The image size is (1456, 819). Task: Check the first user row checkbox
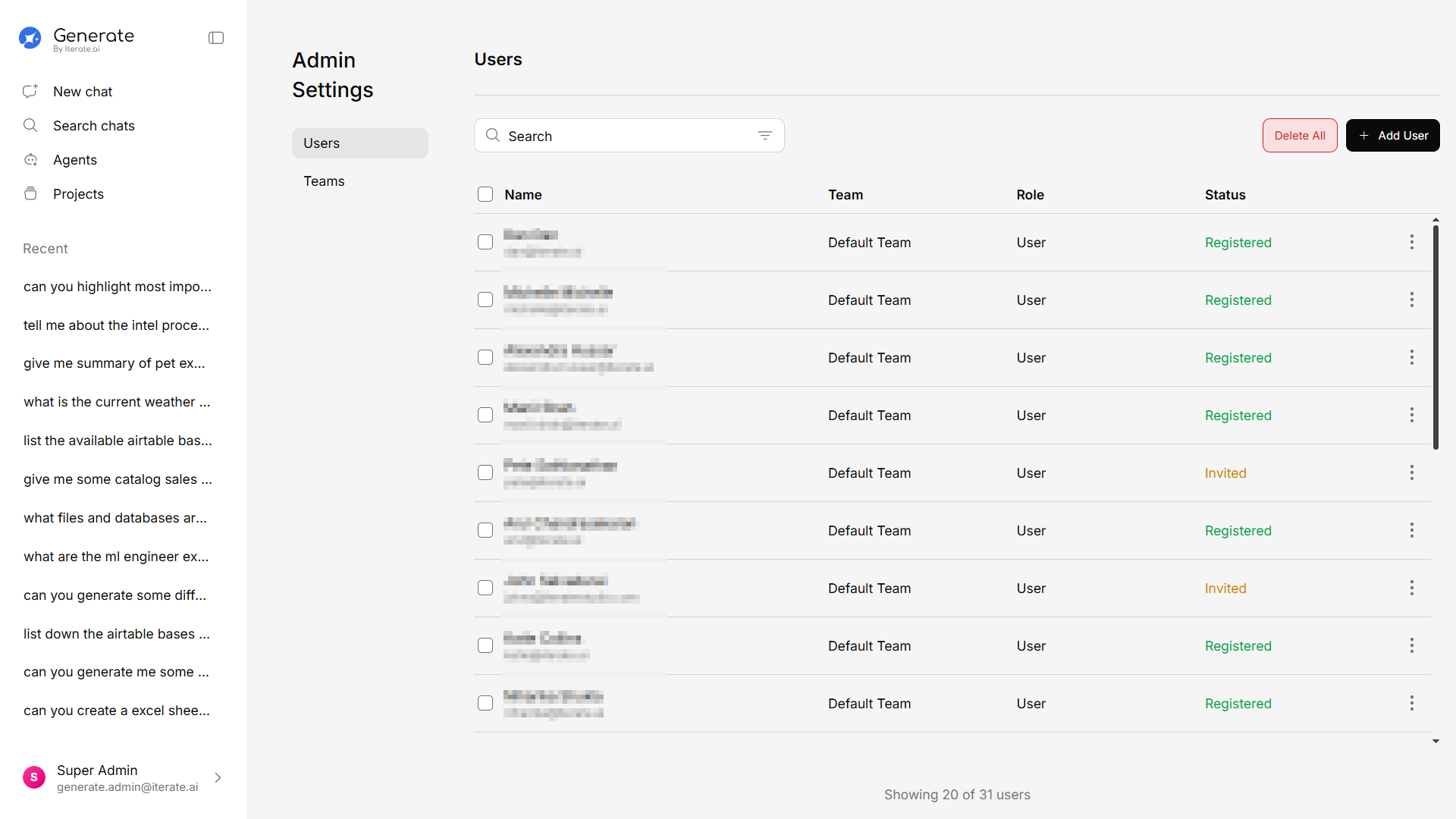click(x=485, y=242)
